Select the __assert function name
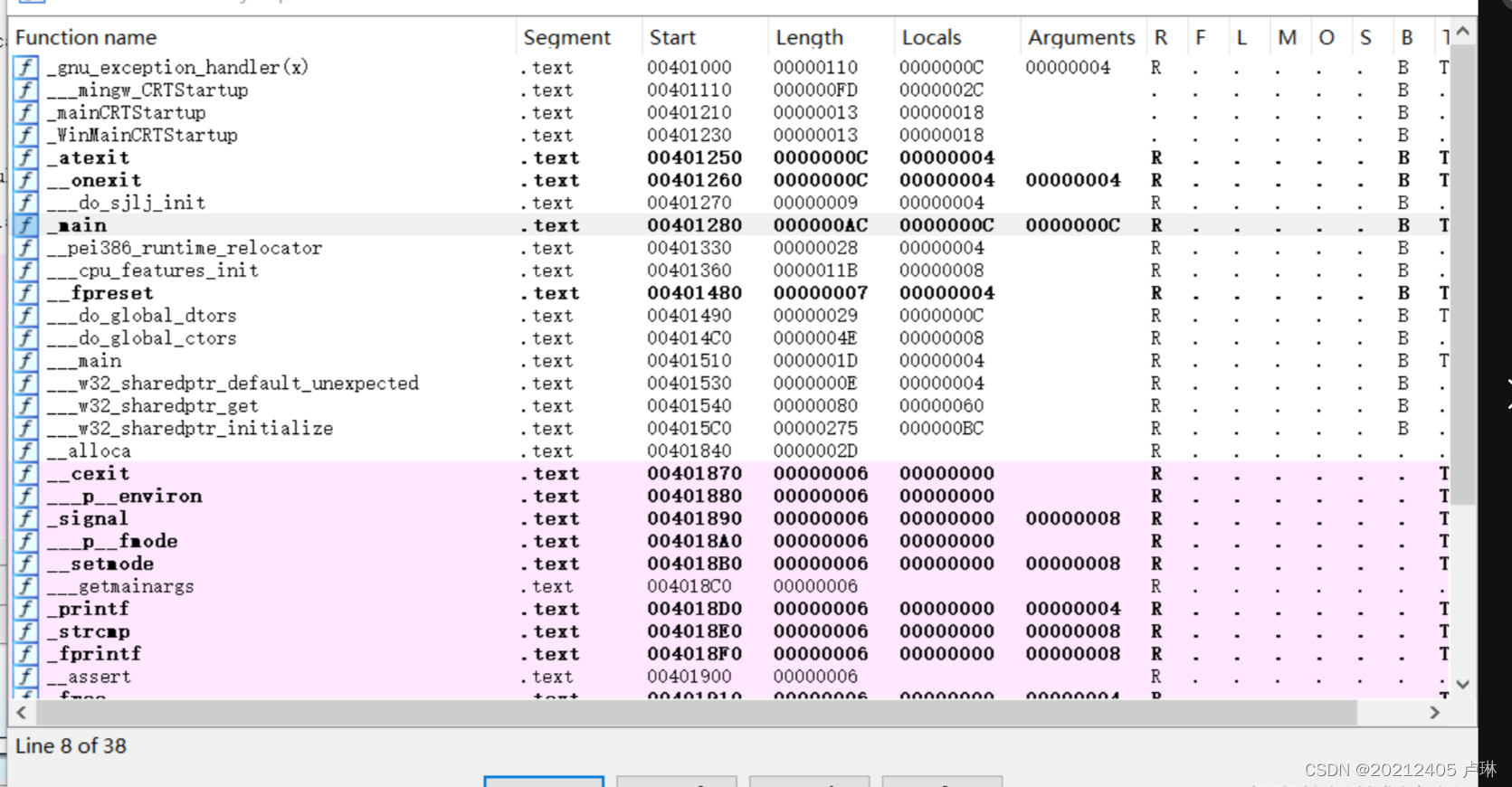Viewport: 1512px width, 787px height. pyautogui.click(x=89, y=677)
